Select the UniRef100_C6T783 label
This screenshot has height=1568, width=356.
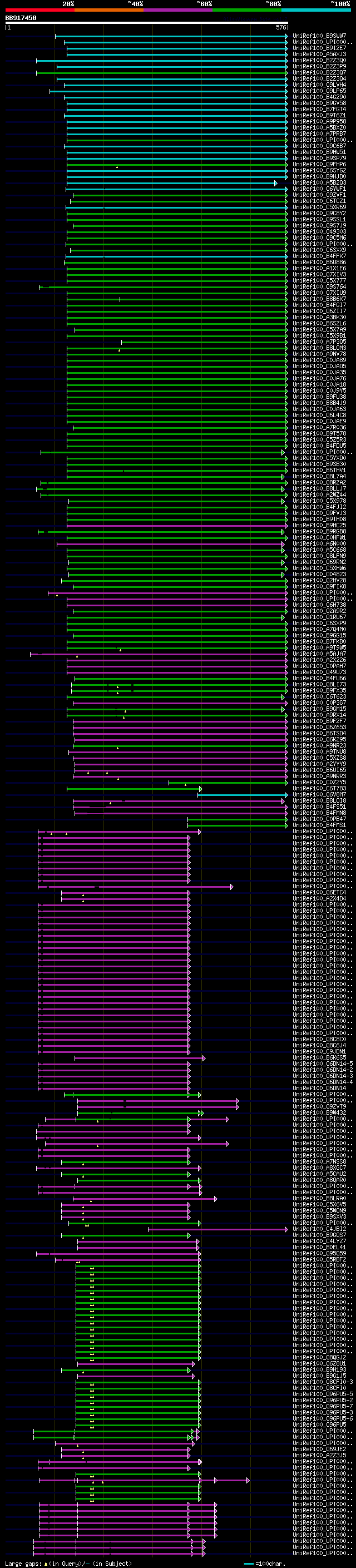point(319,788)
